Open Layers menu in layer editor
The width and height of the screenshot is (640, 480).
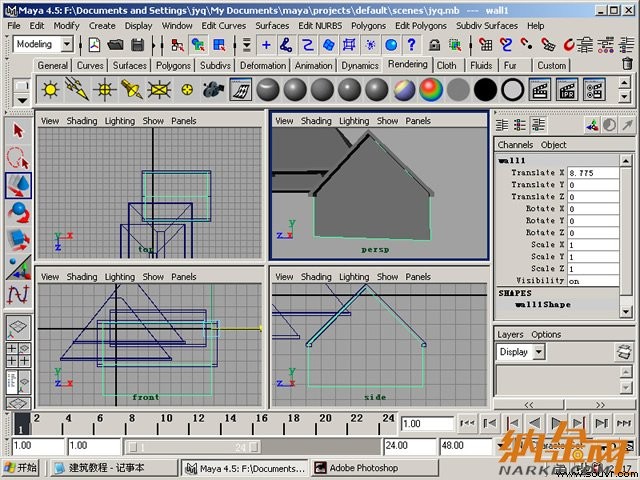pos(510,335)
